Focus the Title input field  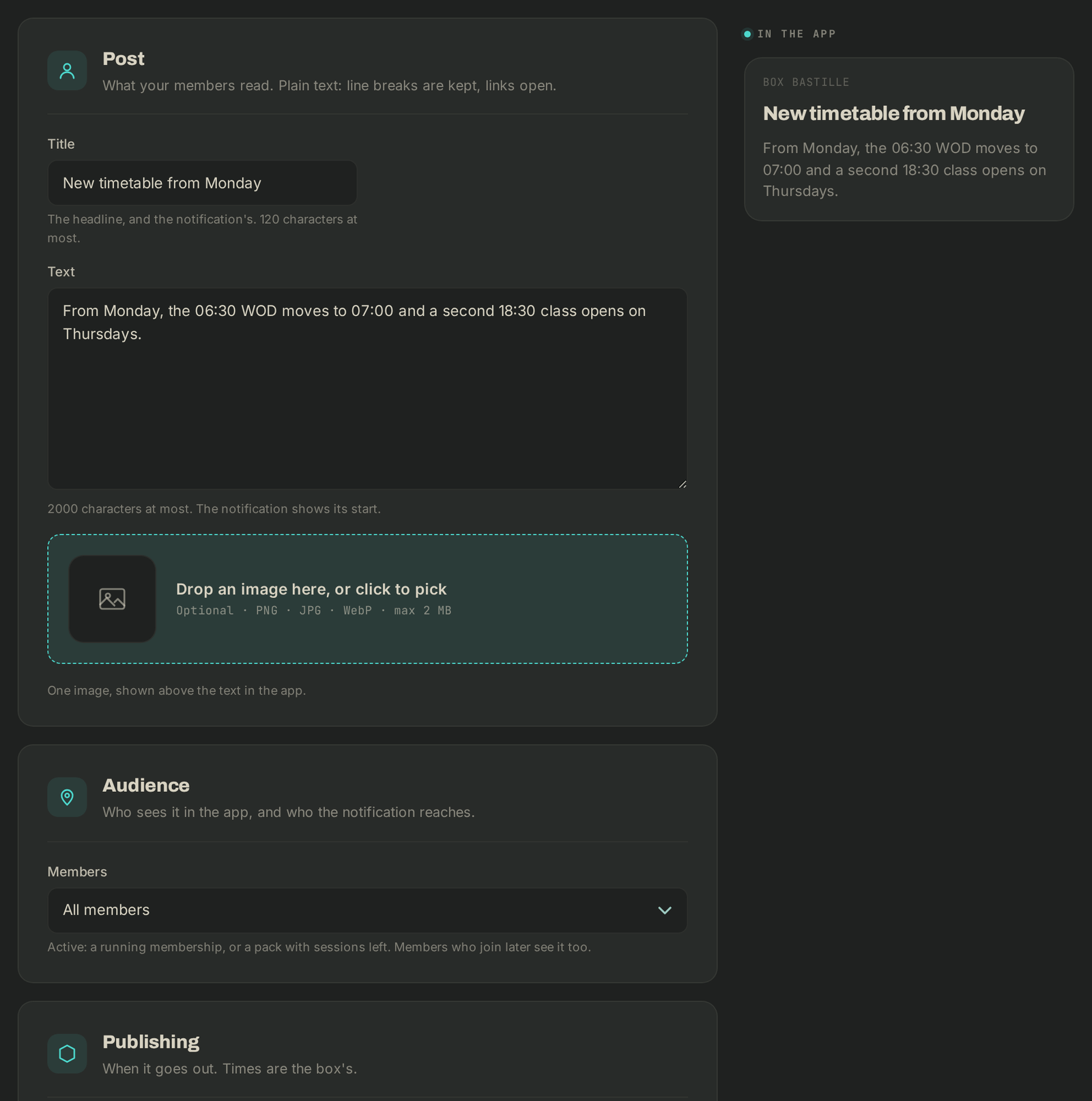coord(202,183)
